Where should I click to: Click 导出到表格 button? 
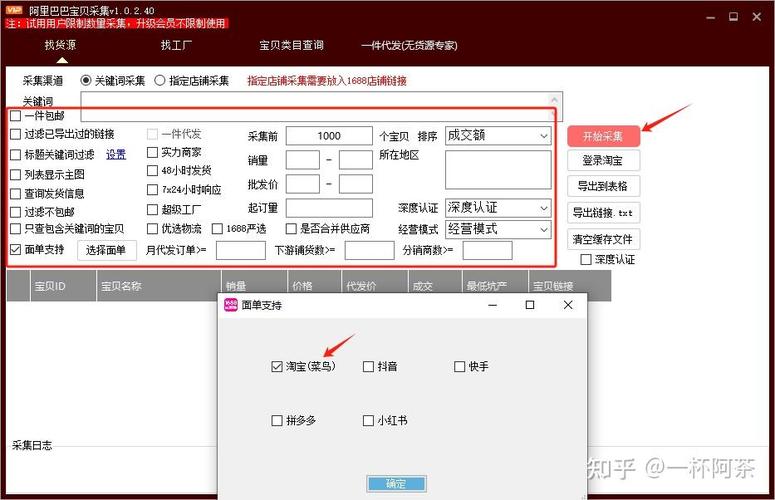pos(603,186)
